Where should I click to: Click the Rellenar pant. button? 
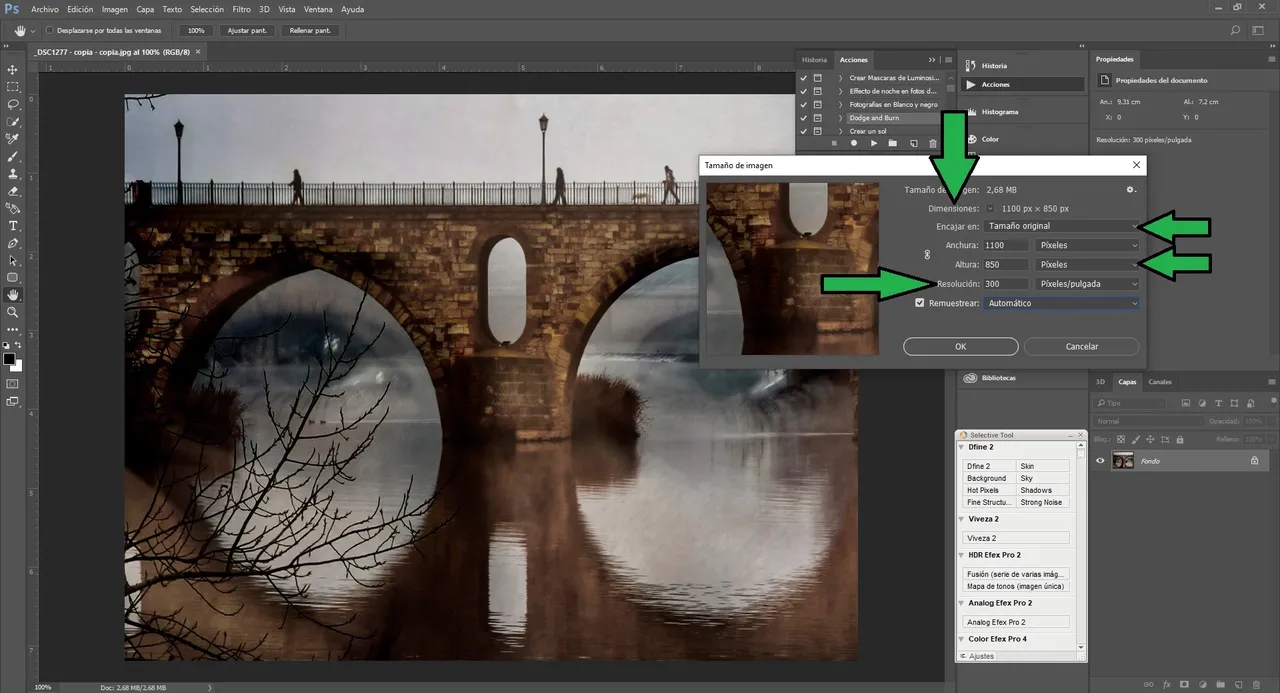point(309,31)
